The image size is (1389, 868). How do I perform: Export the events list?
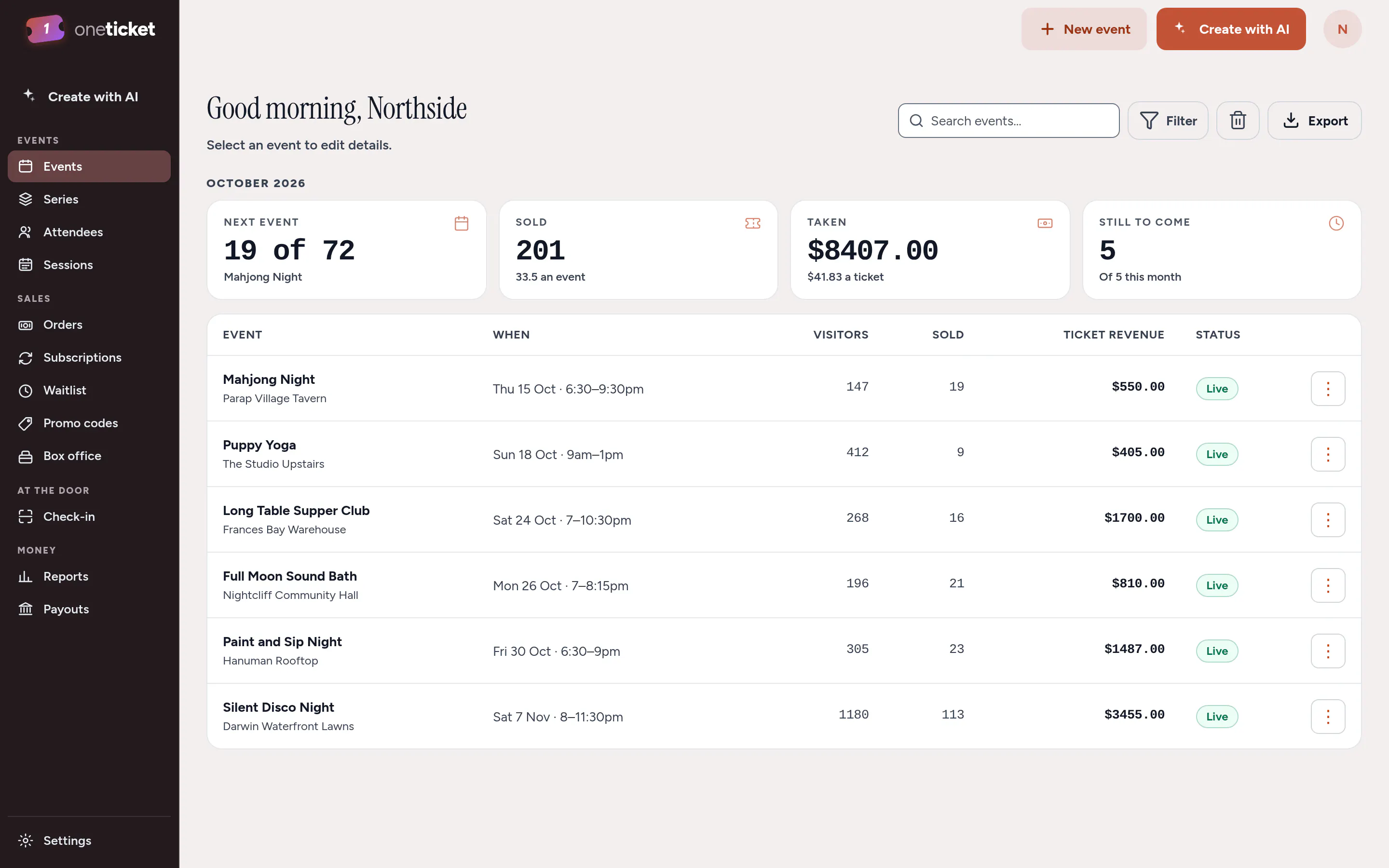coord(1314,121)
